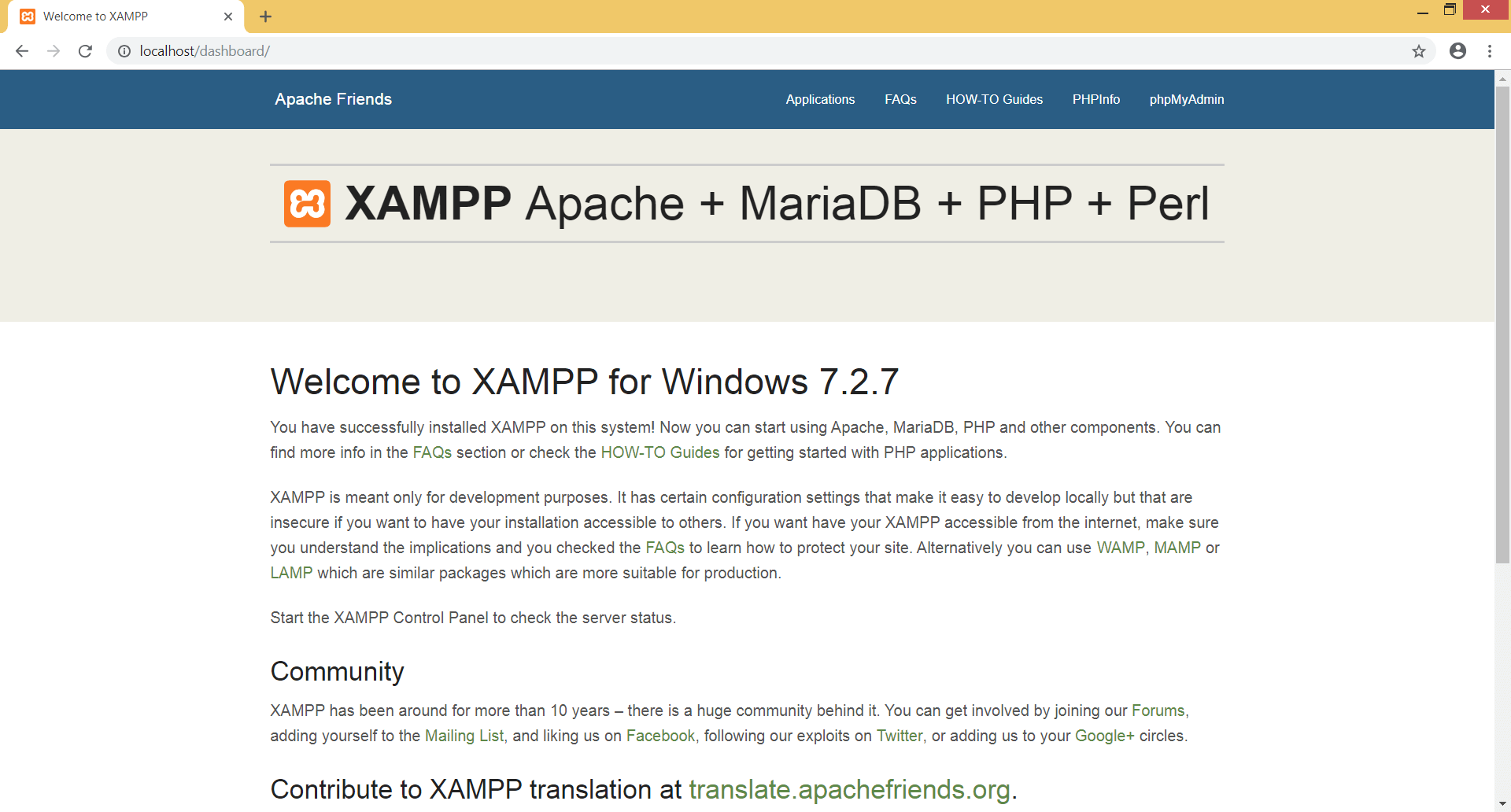Open FAQs in the navigation bar
Image resolution: width=1511 pixels, height=812 pixels.
pos(900,99)
